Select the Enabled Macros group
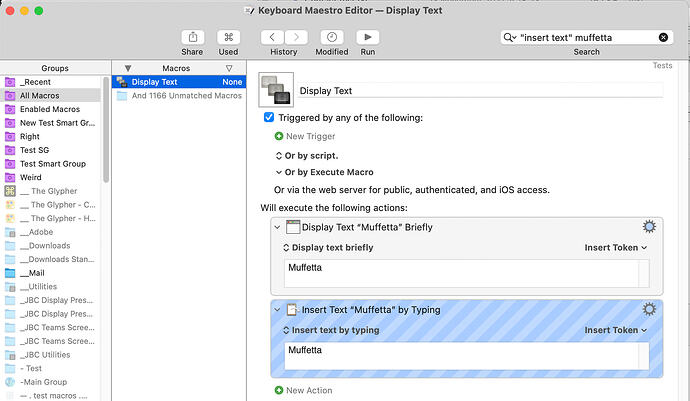 [x=48, y=108]
